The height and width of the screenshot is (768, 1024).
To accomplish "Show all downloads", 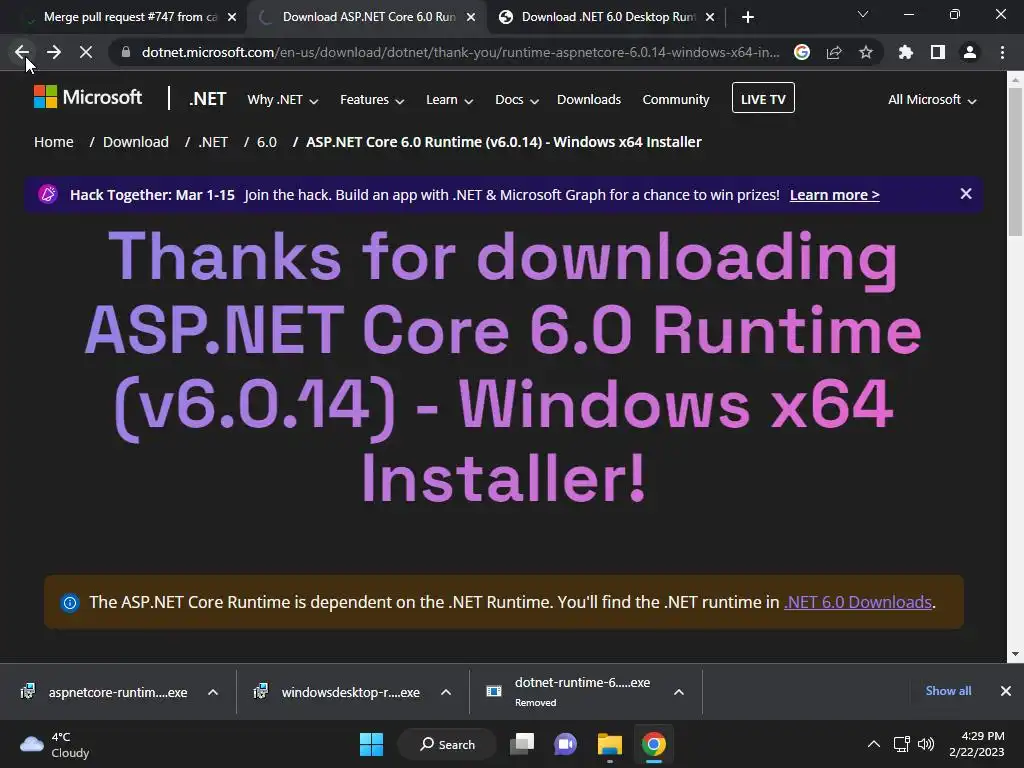I will point(948,691).
